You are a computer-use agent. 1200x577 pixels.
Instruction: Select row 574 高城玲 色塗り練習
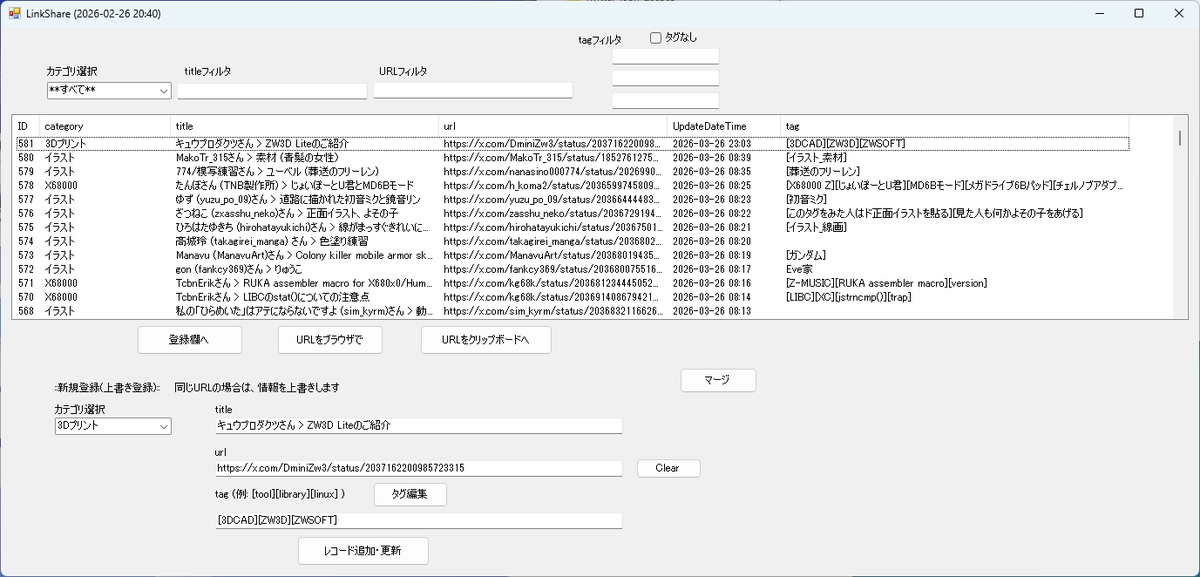[571, 242]
